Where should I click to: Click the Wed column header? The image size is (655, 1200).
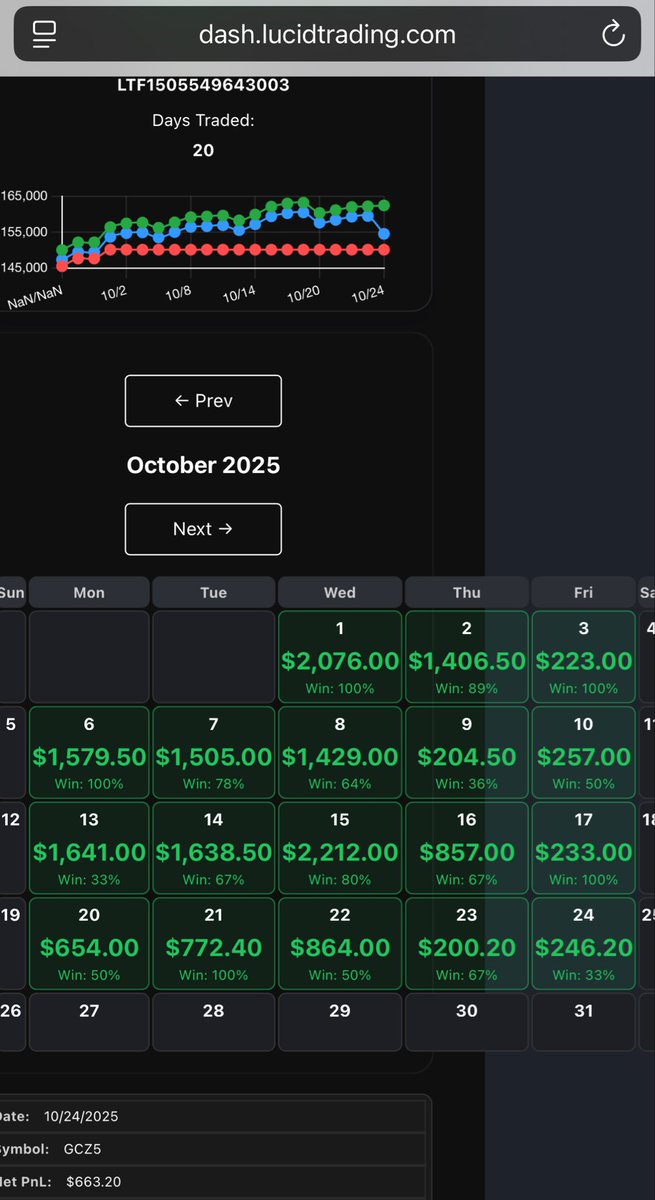(340, 592)
